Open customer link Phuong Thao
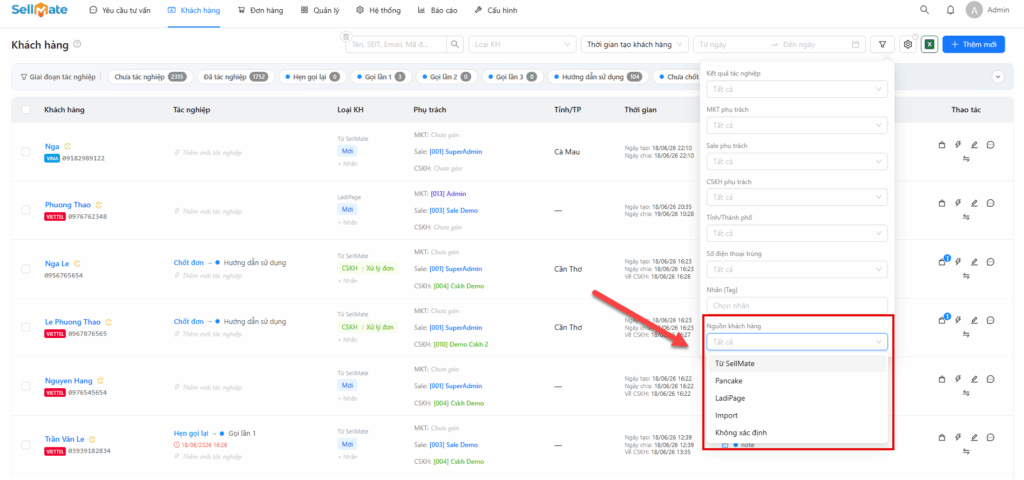 (68, 205)
